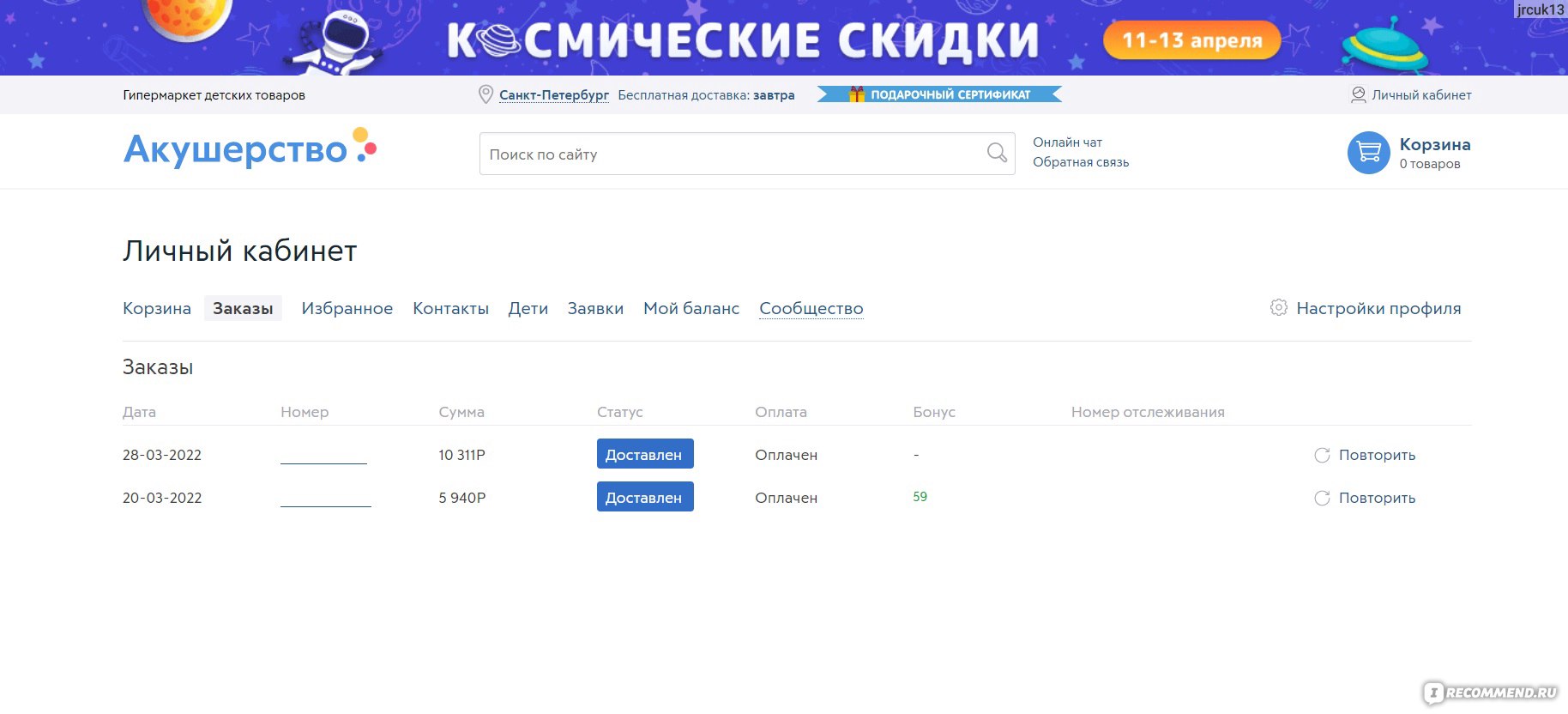Open the Заявки tab
Screen dimensions: 1568x714
(595, 308)
